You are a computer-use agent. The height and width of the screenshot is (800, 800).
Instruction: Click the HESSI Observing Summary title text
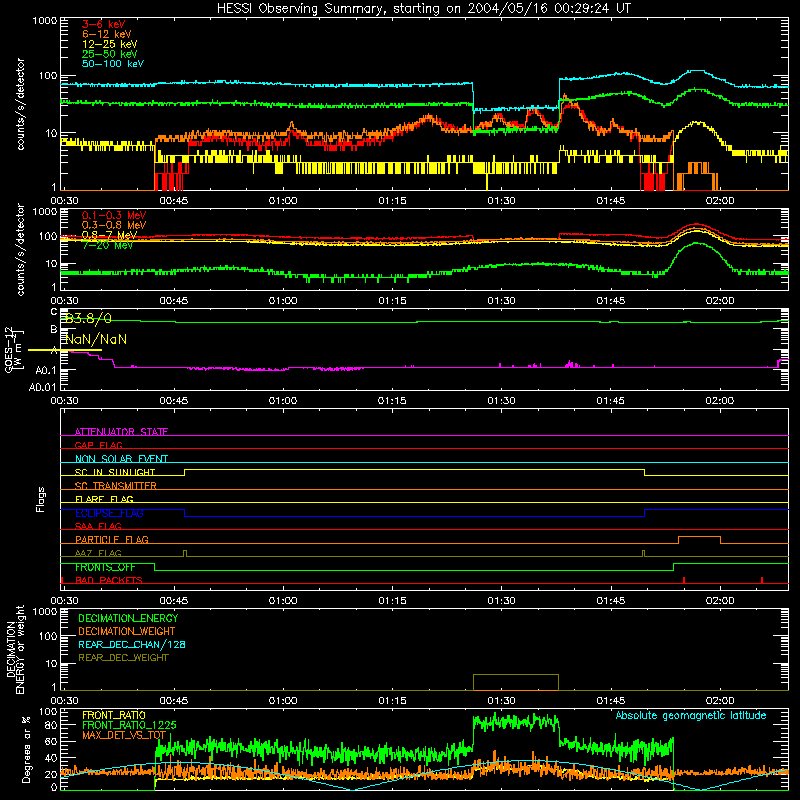[423, 9]
